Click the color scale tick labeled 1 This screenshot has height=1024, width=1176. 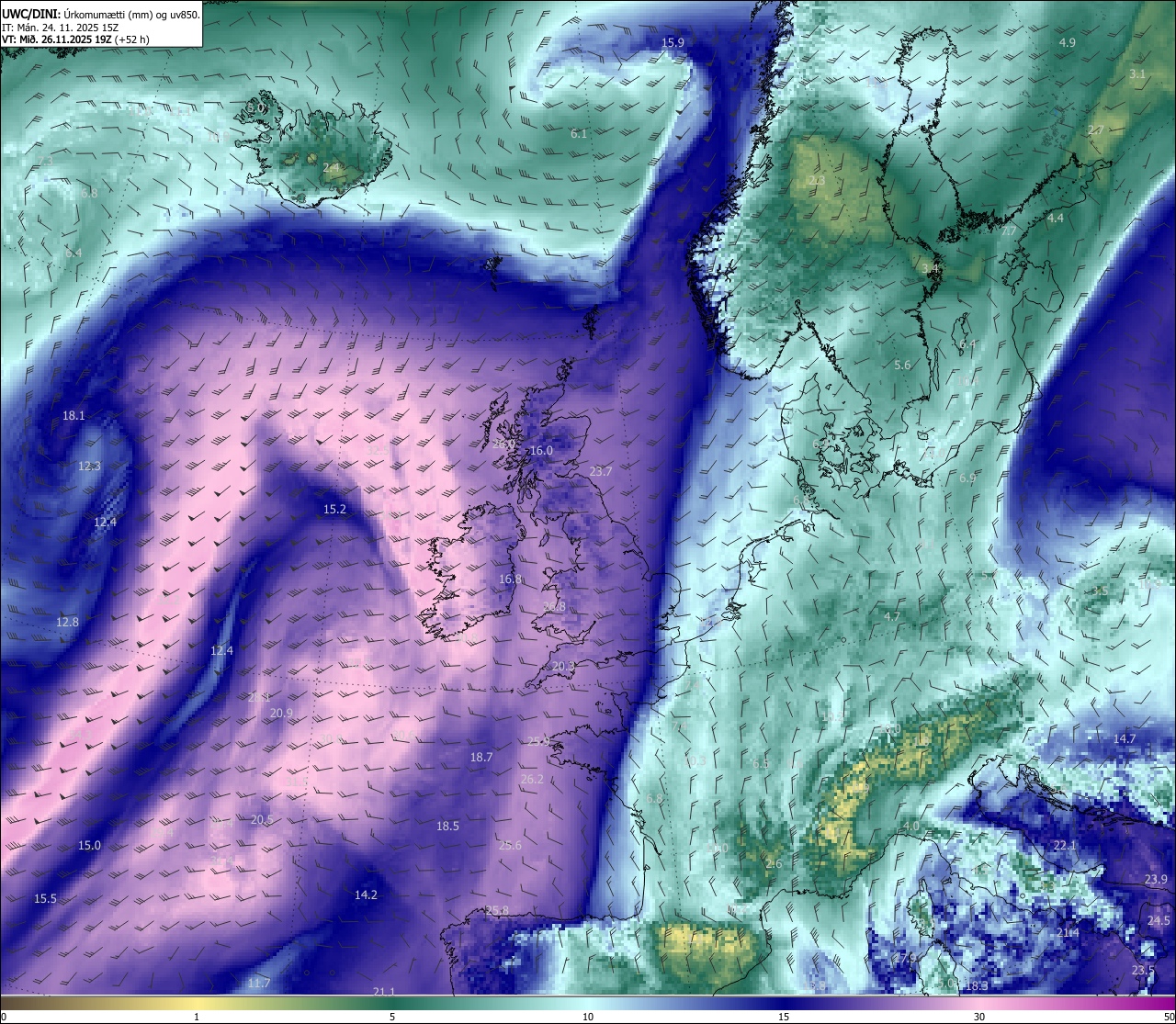click(197, 1017)
